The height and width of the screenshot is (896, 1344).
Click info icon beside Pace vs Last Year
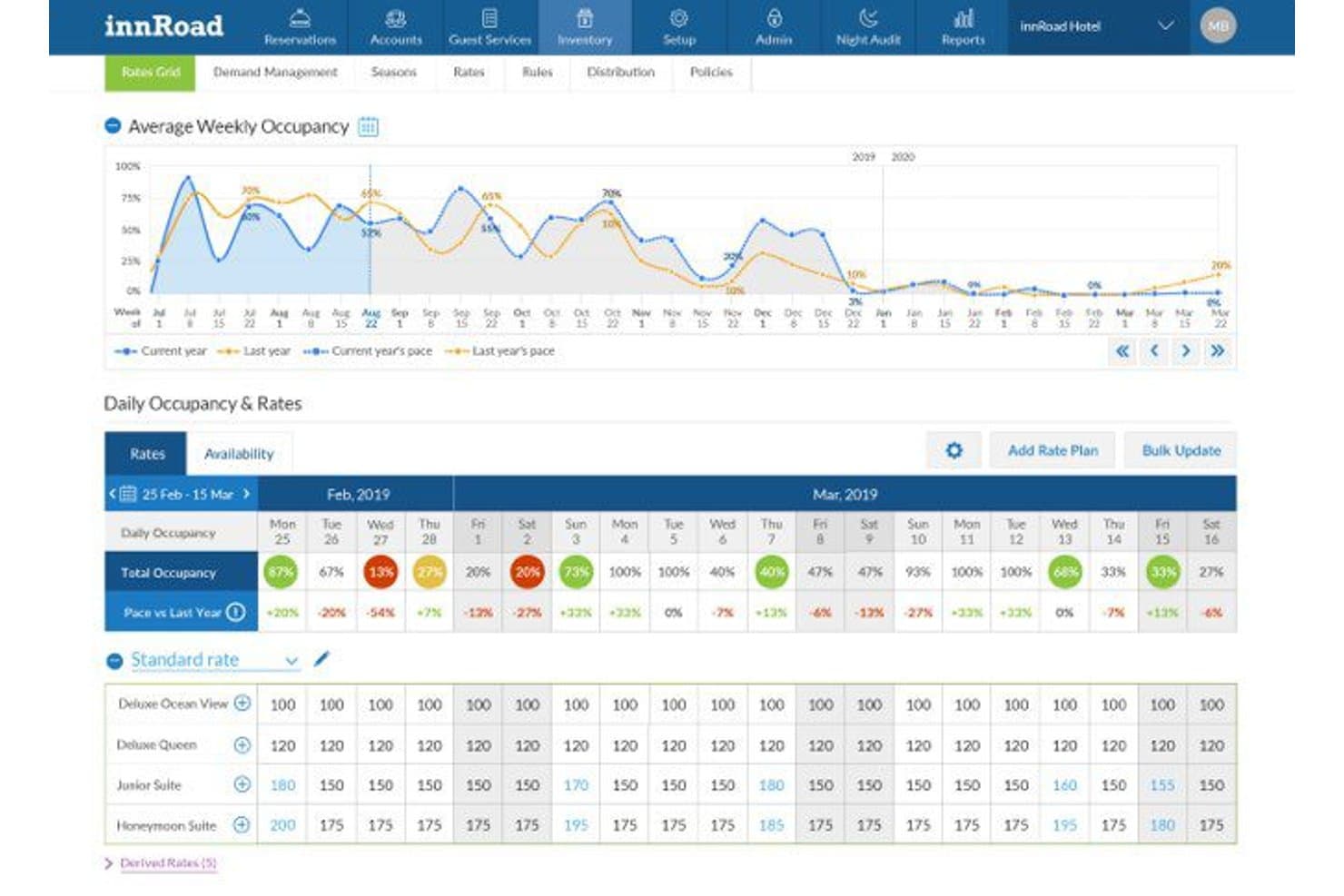235,612
